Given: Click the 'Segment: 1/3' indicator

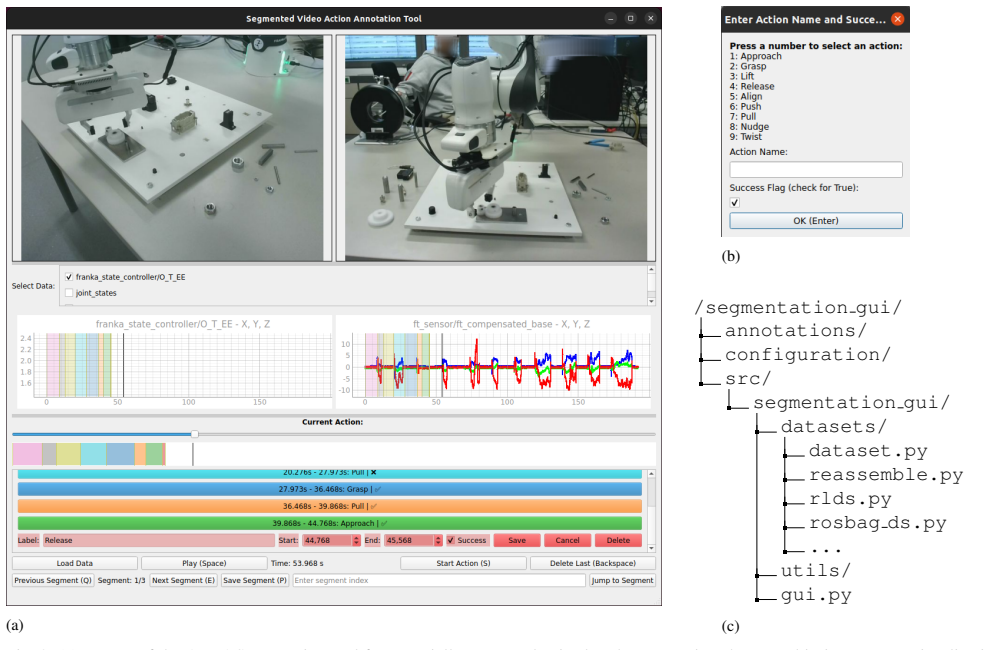Looking at the screenshot, I should [x=121, y=580].
